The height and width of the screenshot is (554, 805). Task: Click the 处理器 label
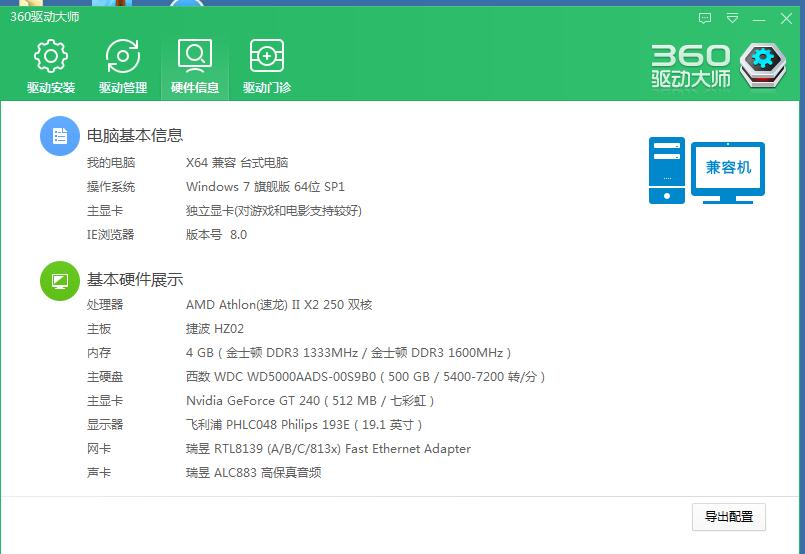coord(105,304)
